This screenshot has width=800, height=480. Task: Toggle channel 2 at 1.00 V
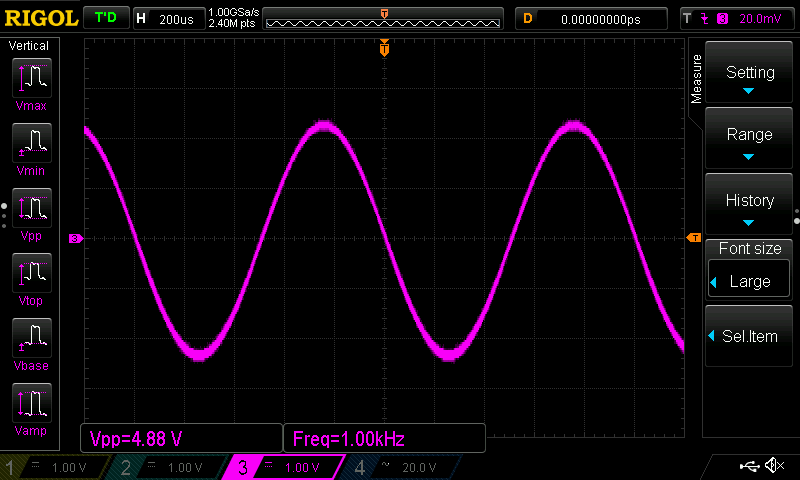[x=168, y=467]
